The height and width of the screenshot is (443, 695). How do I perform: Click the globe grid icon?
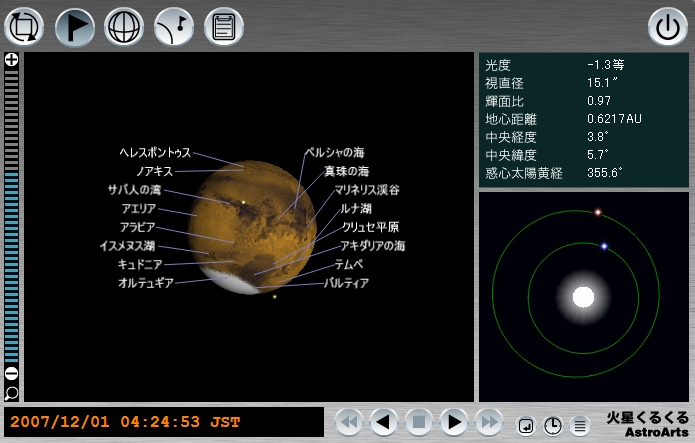point(124,27)
